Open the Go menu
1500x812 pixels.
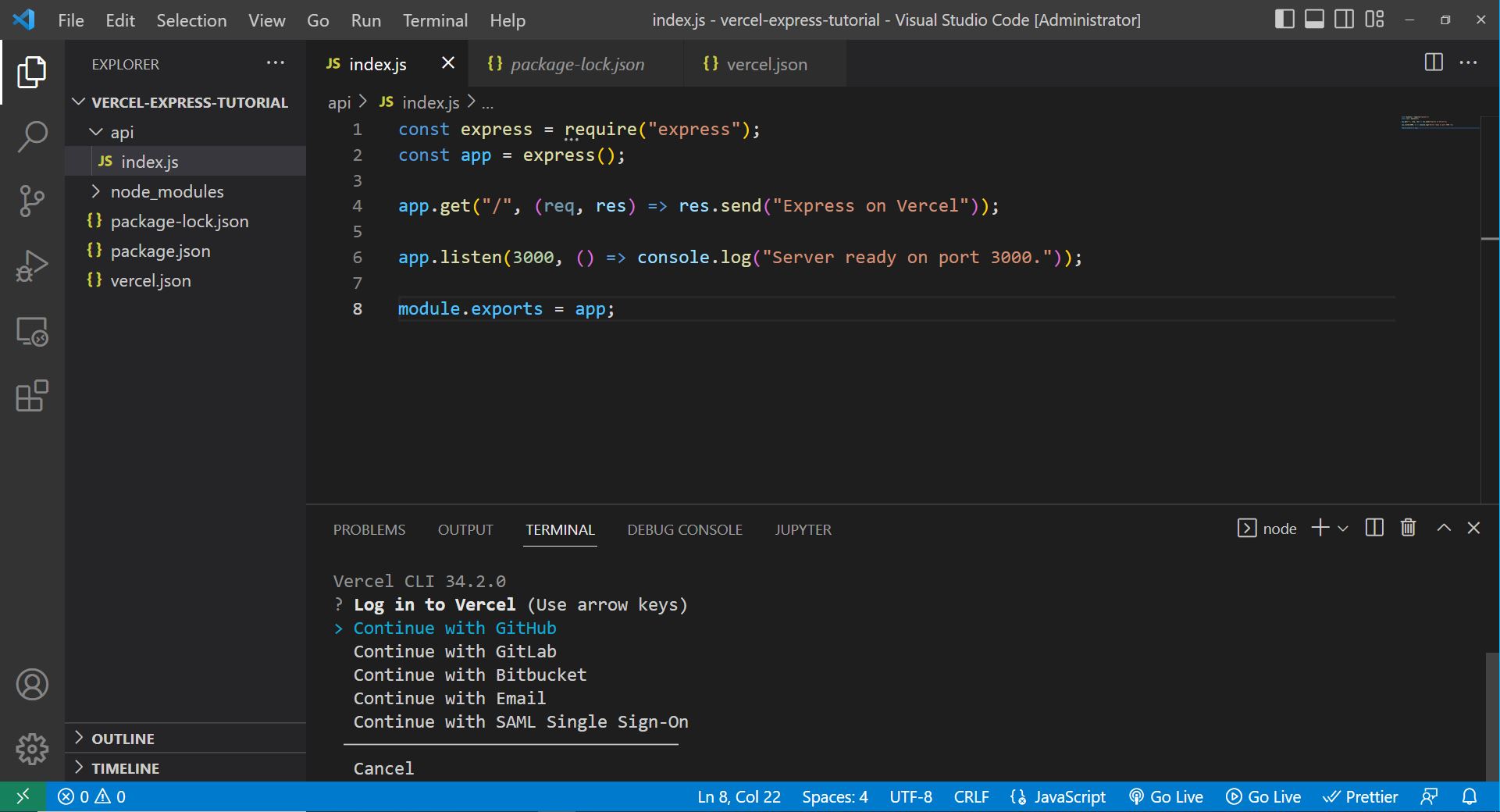pyautogui.click(x=318, y=20)
